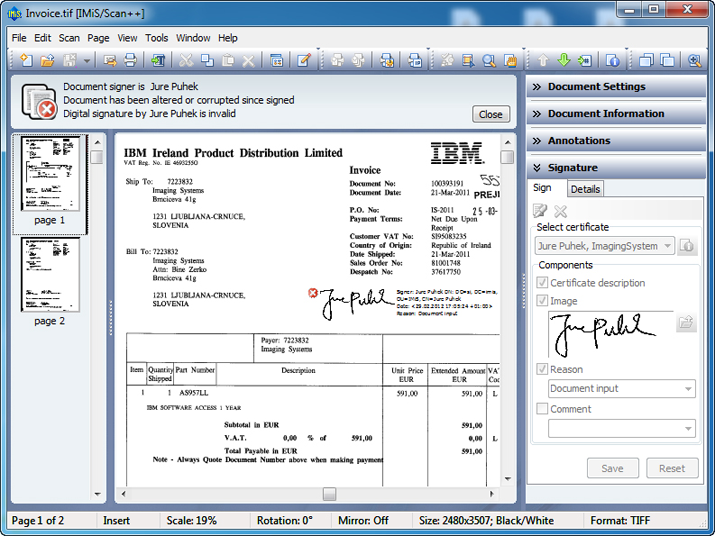This screenshot has width=715, height=536.
Task: Expand the Annotations panel
Action: pyautogui.click(x=616, y=141)
